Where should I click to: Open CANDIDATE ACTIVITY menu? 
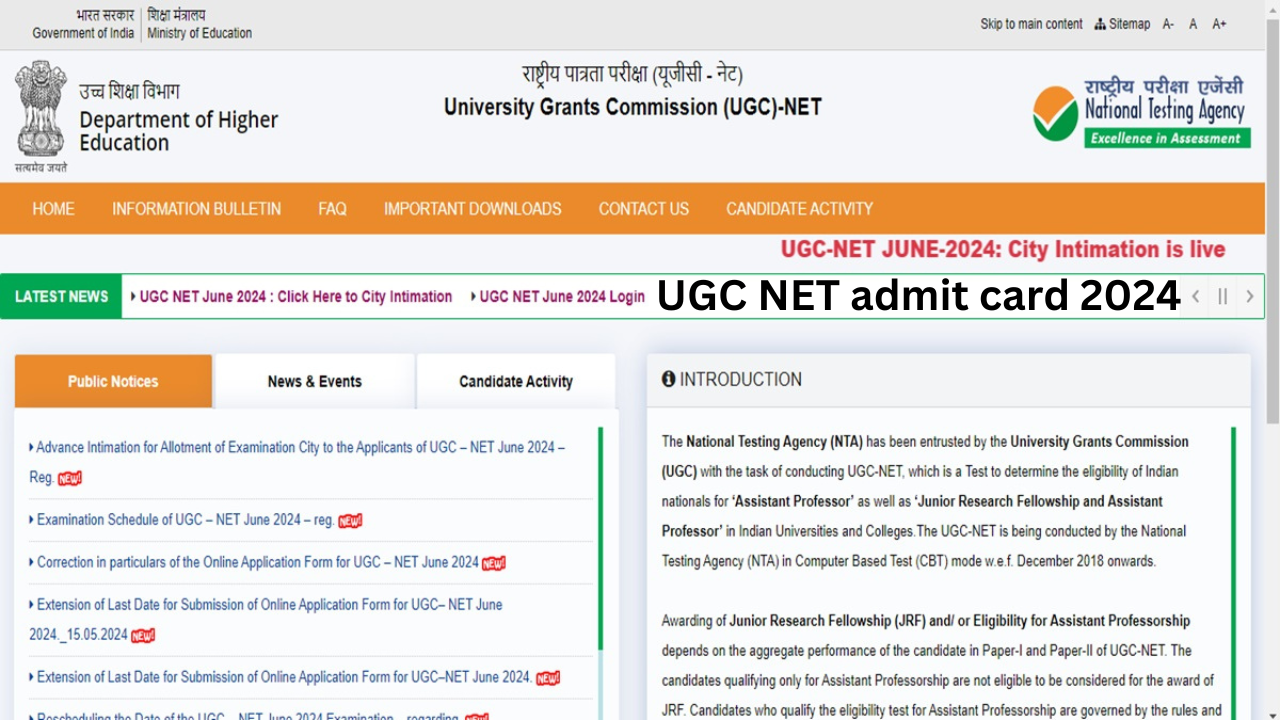(x=799, y=209)
